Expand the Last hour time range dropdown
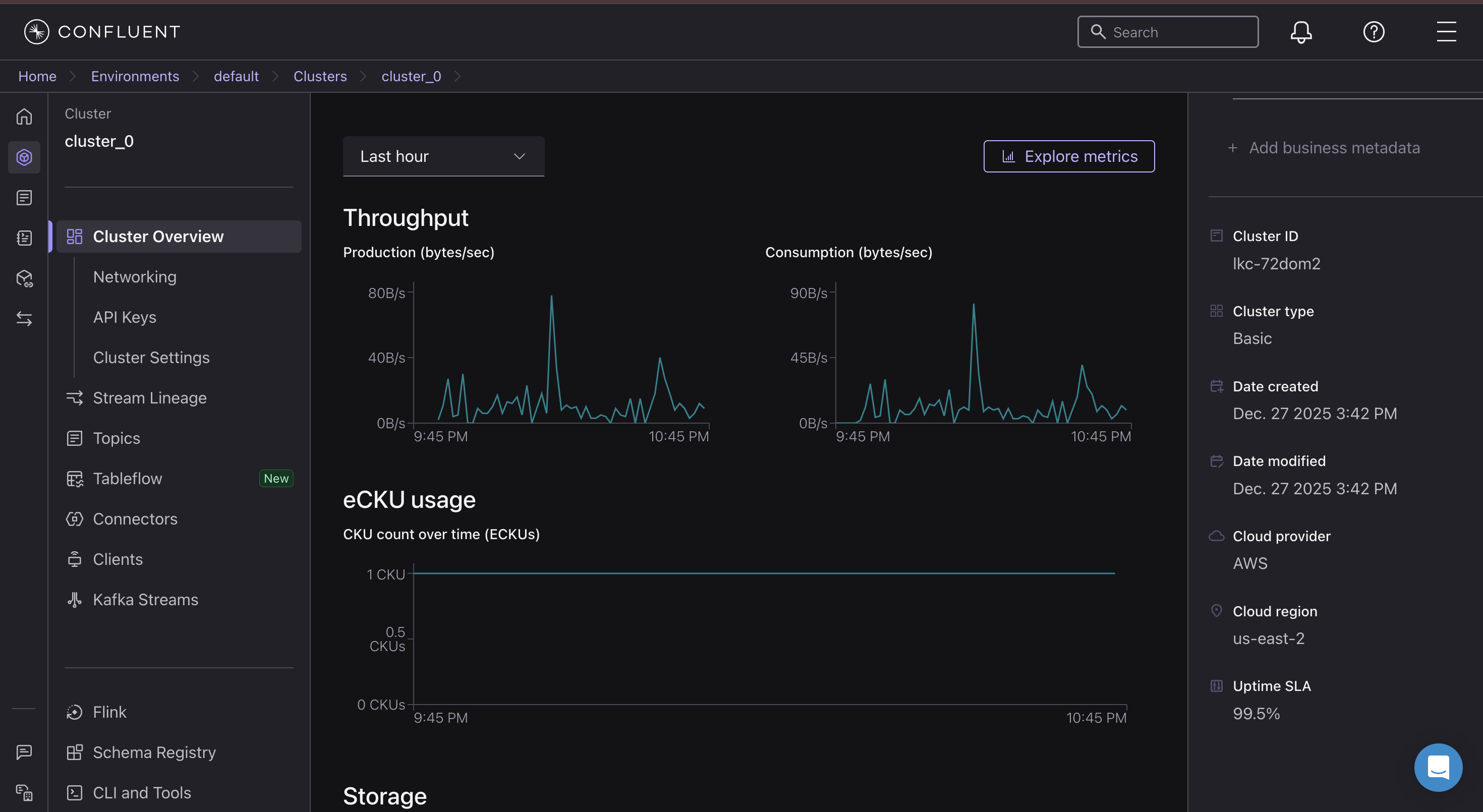 click(x=443, y=156)
